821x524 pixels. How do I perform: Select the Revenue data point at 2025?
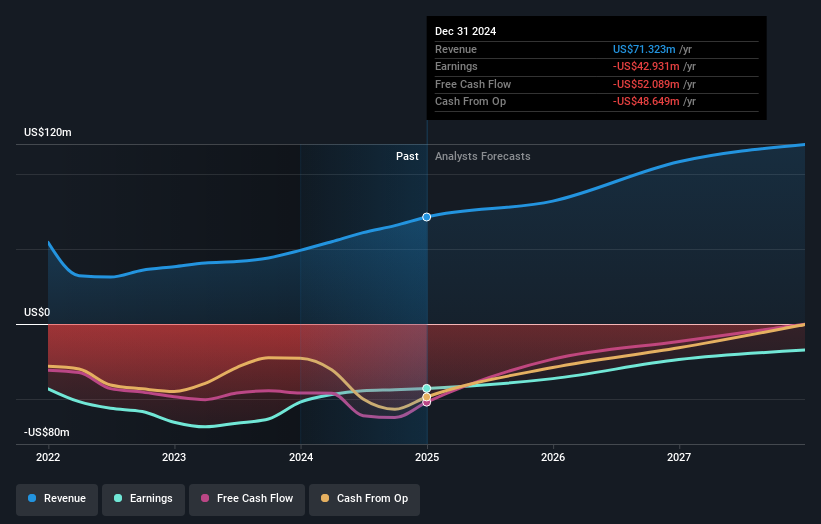point(427,217)
